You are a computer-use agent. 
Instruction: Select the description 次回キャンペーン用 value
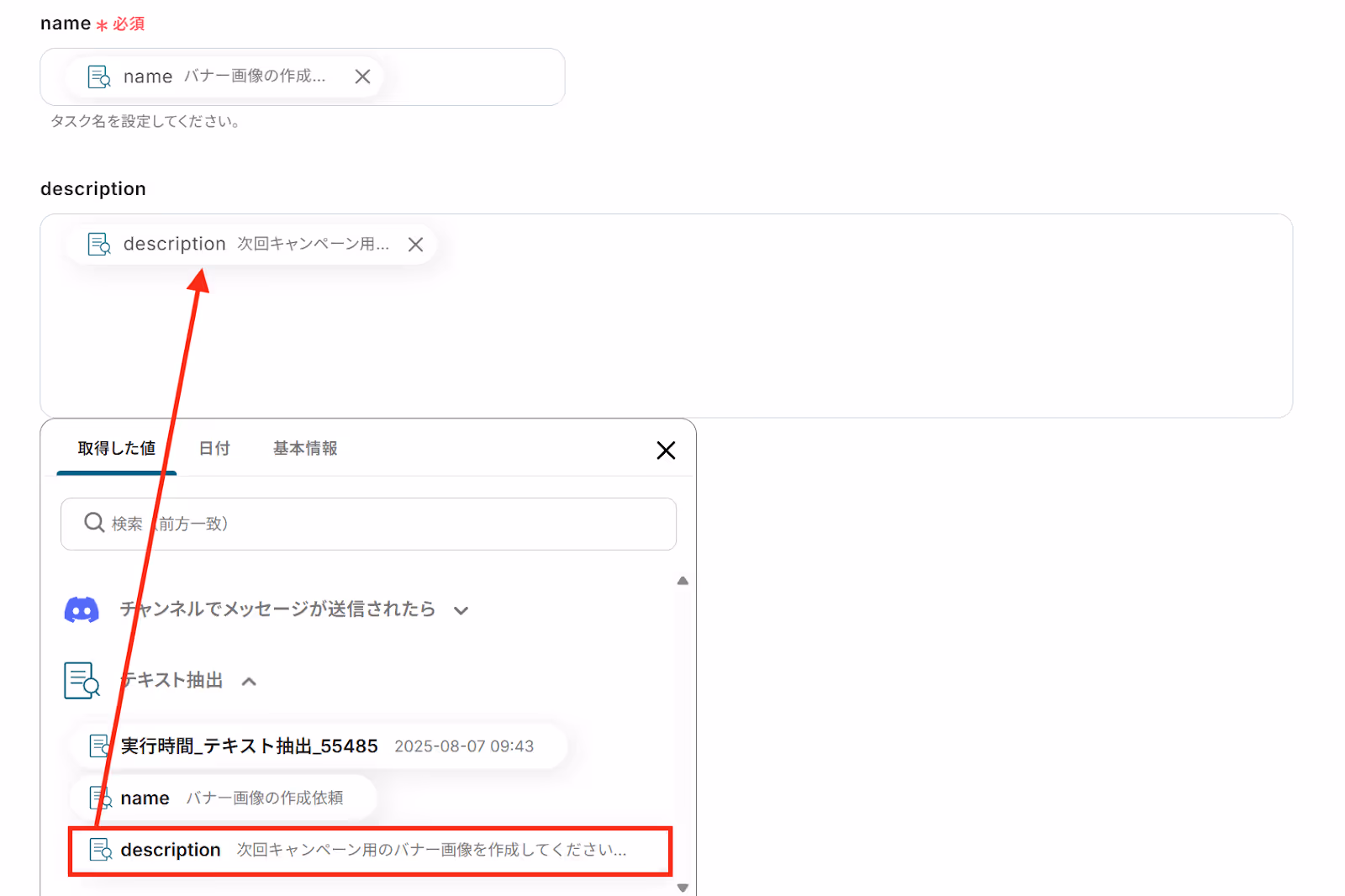click(370, 851)
